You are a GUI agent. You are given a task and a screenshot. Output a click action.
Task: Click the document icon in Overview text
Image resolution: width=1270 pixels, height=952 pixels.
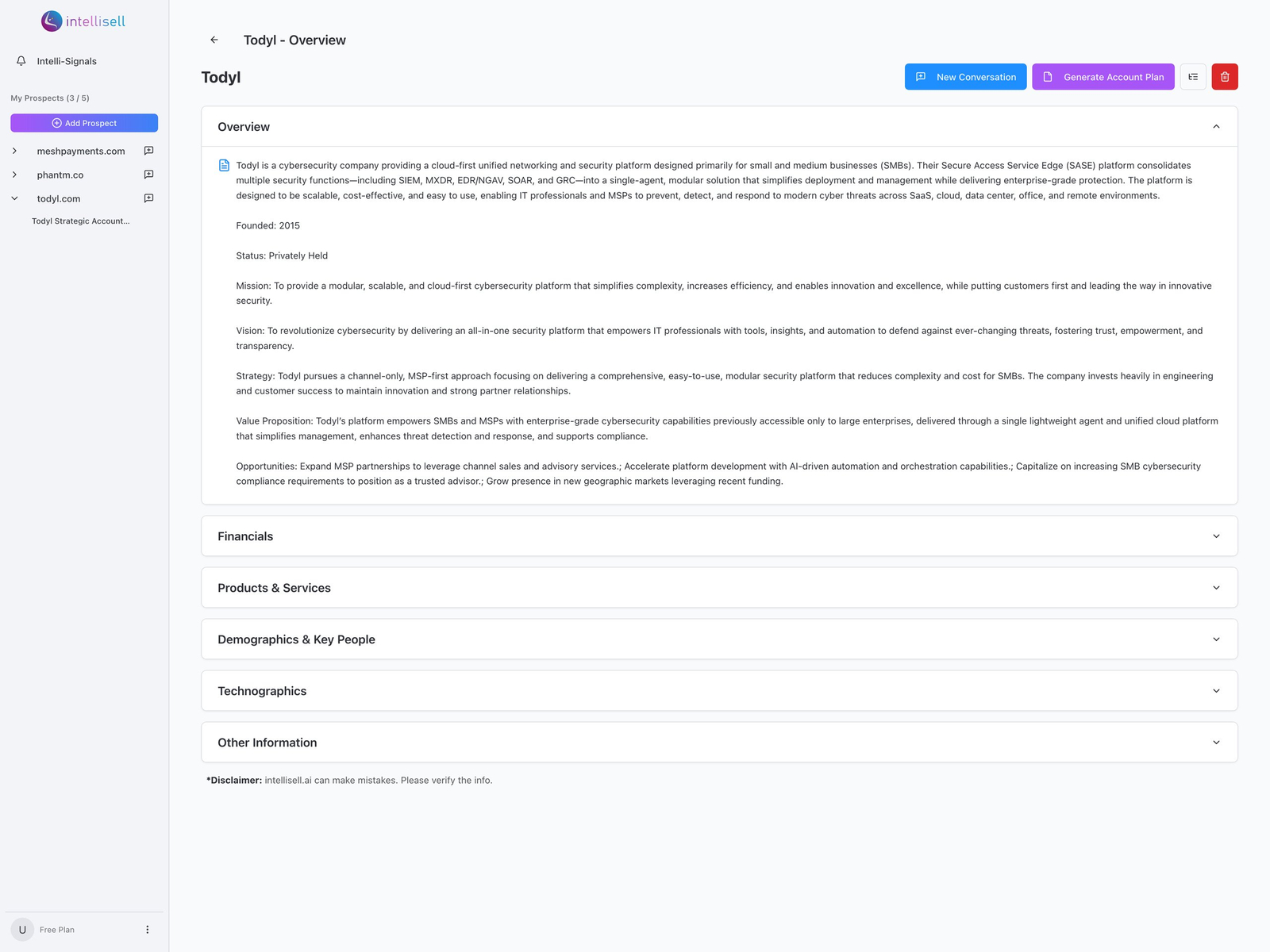pos(224,165)
